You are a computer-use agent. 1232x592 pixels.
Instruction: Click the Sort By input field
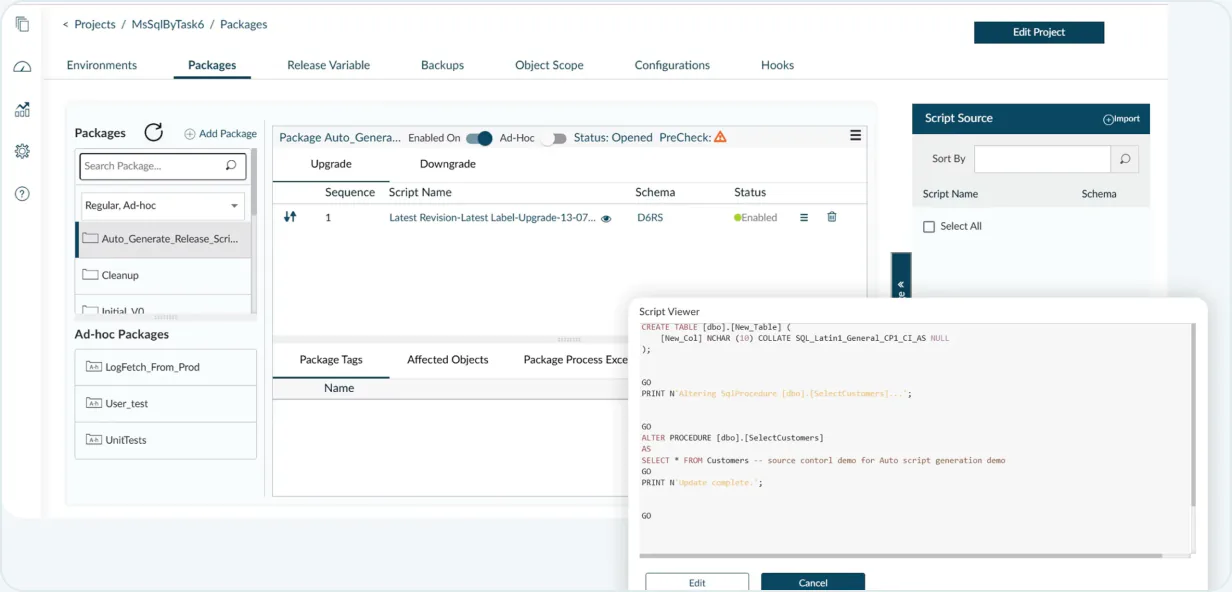coord(1042,159)
